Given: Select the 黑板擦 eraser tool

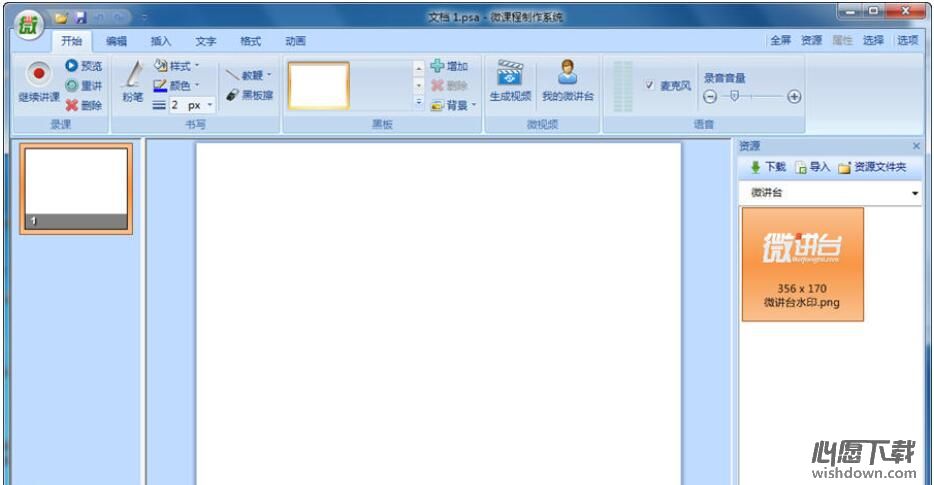Looking at the screenshot, I should pyautogui.click(x=249, y=95).
